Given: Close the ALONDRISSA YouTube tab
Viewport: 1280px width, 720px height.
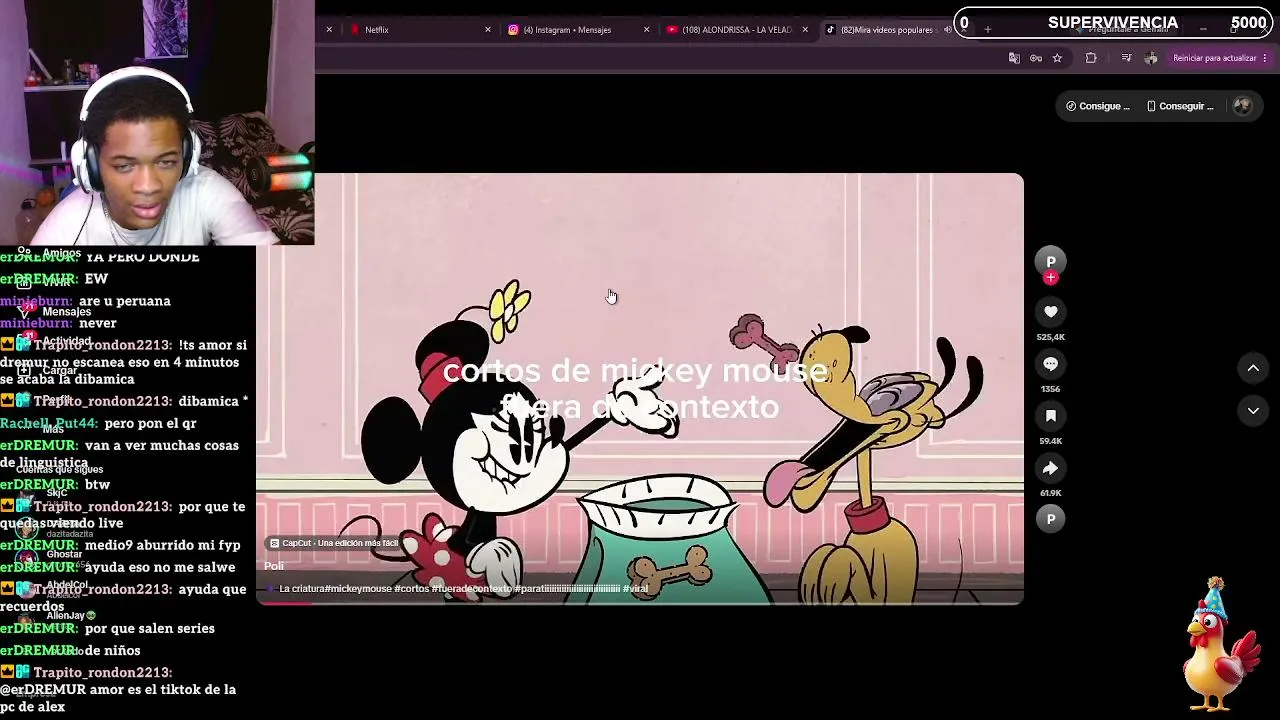Looking at the screenshot, I should pyautogui.click(x=805, y=30).
